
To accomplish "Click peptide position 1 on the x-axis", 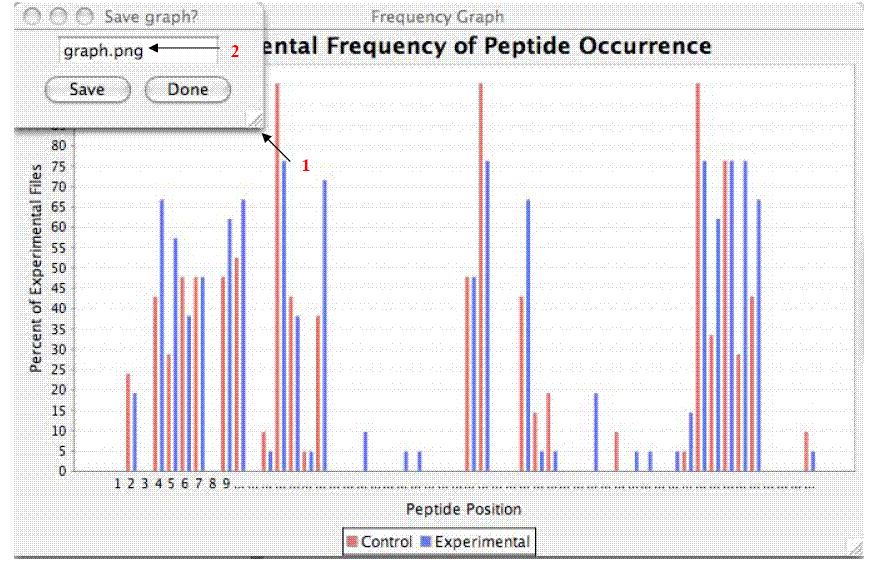I will [x=117, y=484].
